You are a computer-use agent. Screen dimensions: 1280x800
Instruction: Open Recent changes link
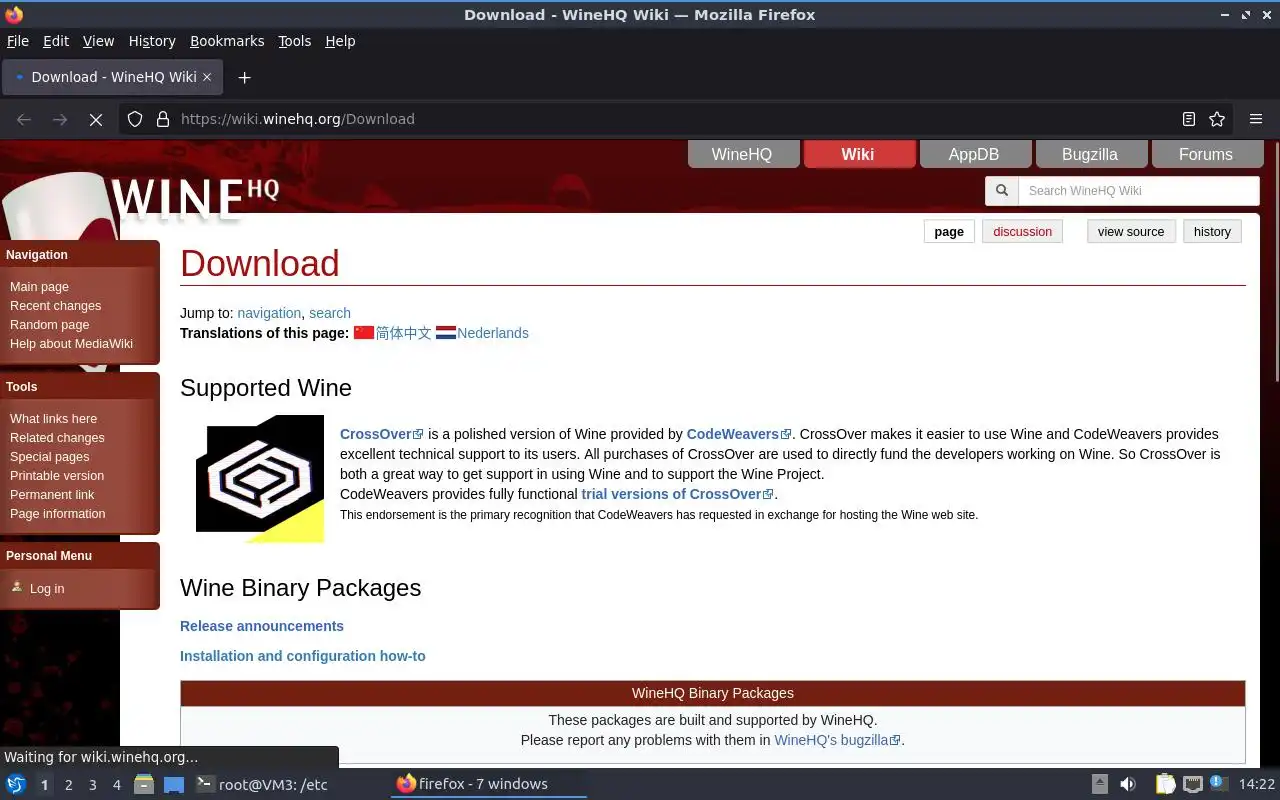point(55,306)
